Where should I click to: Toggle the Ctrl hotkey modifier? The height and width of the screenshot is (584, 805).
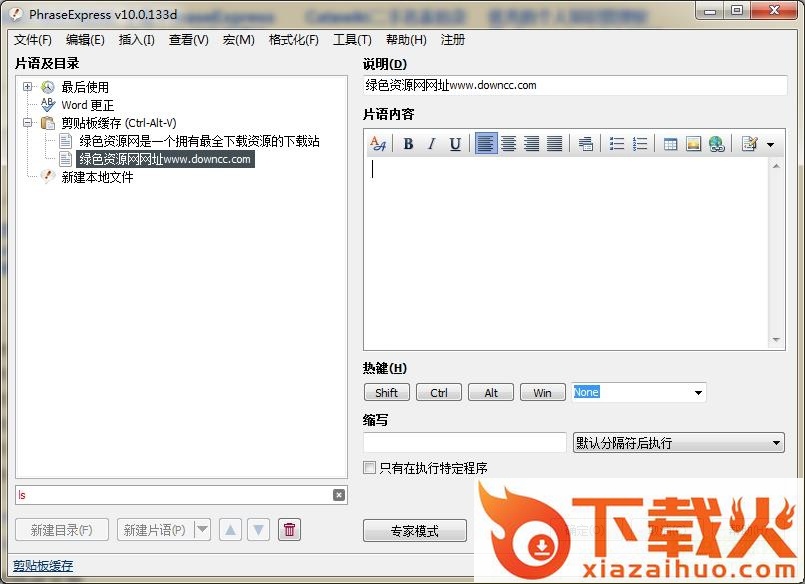point(439,393)
